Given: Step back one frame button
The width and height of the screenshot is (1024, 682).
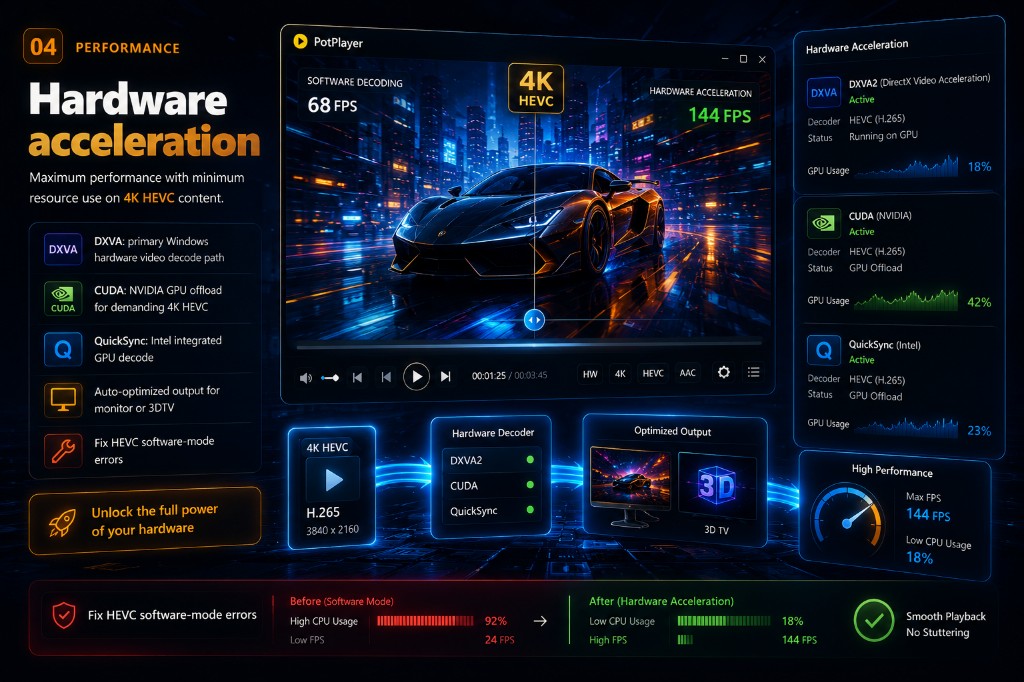Looking at the screenshot, I should tap(387, 377).
